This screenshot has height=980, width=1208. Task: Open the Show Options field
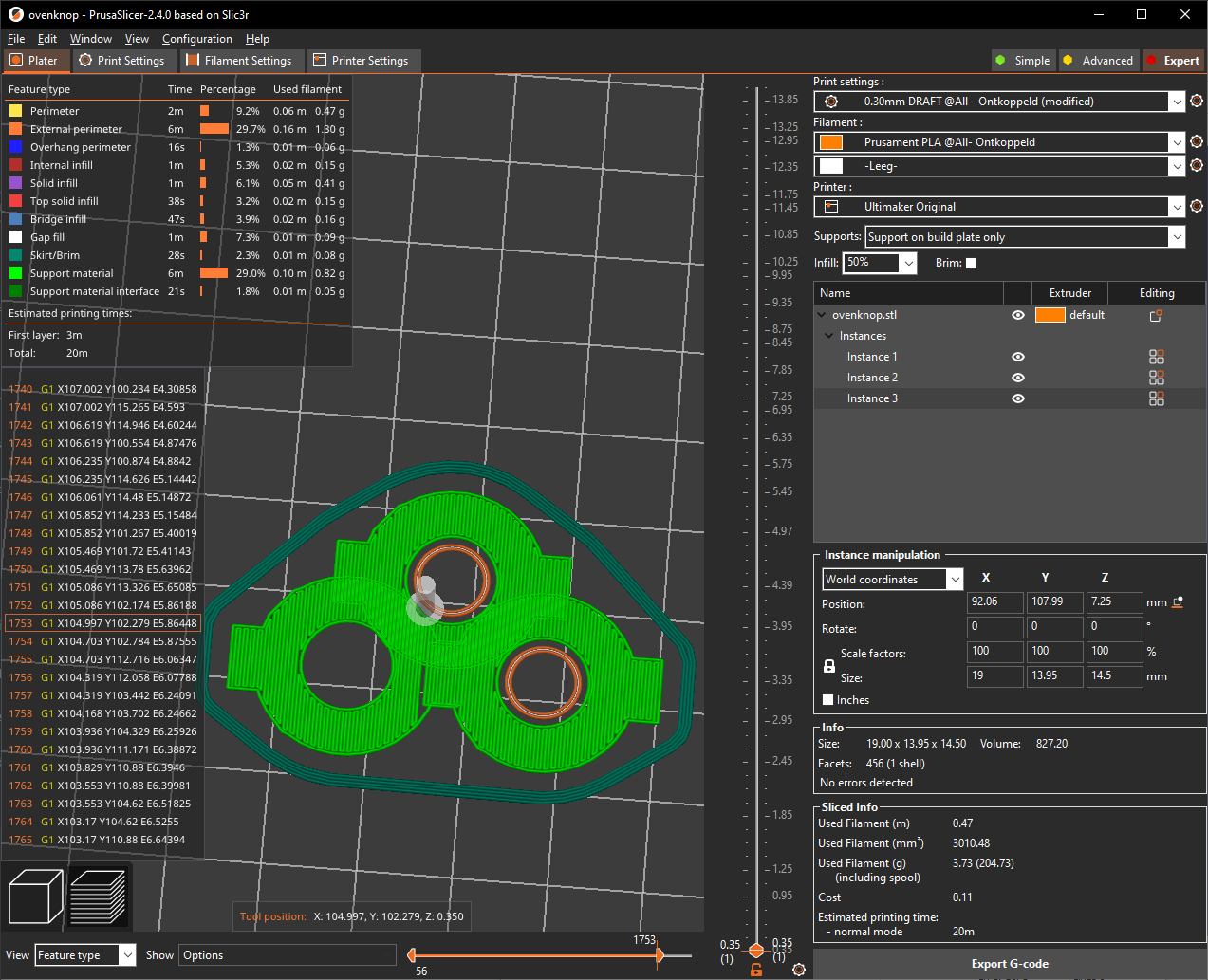tap(288, 955)
